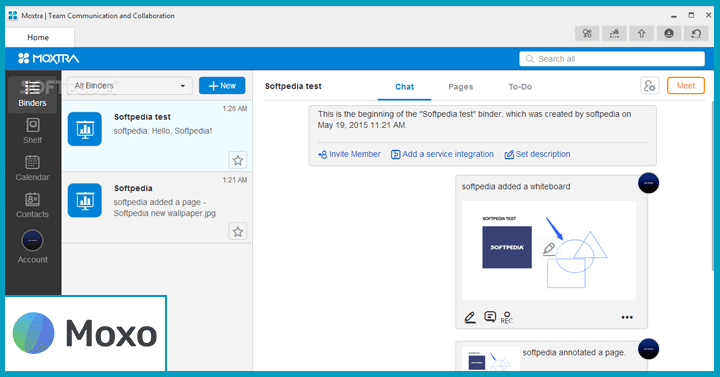Click softpedia avatar beside whiteboard message
Viewport: 720px width, 377px height.
click(x=648, y=183)
